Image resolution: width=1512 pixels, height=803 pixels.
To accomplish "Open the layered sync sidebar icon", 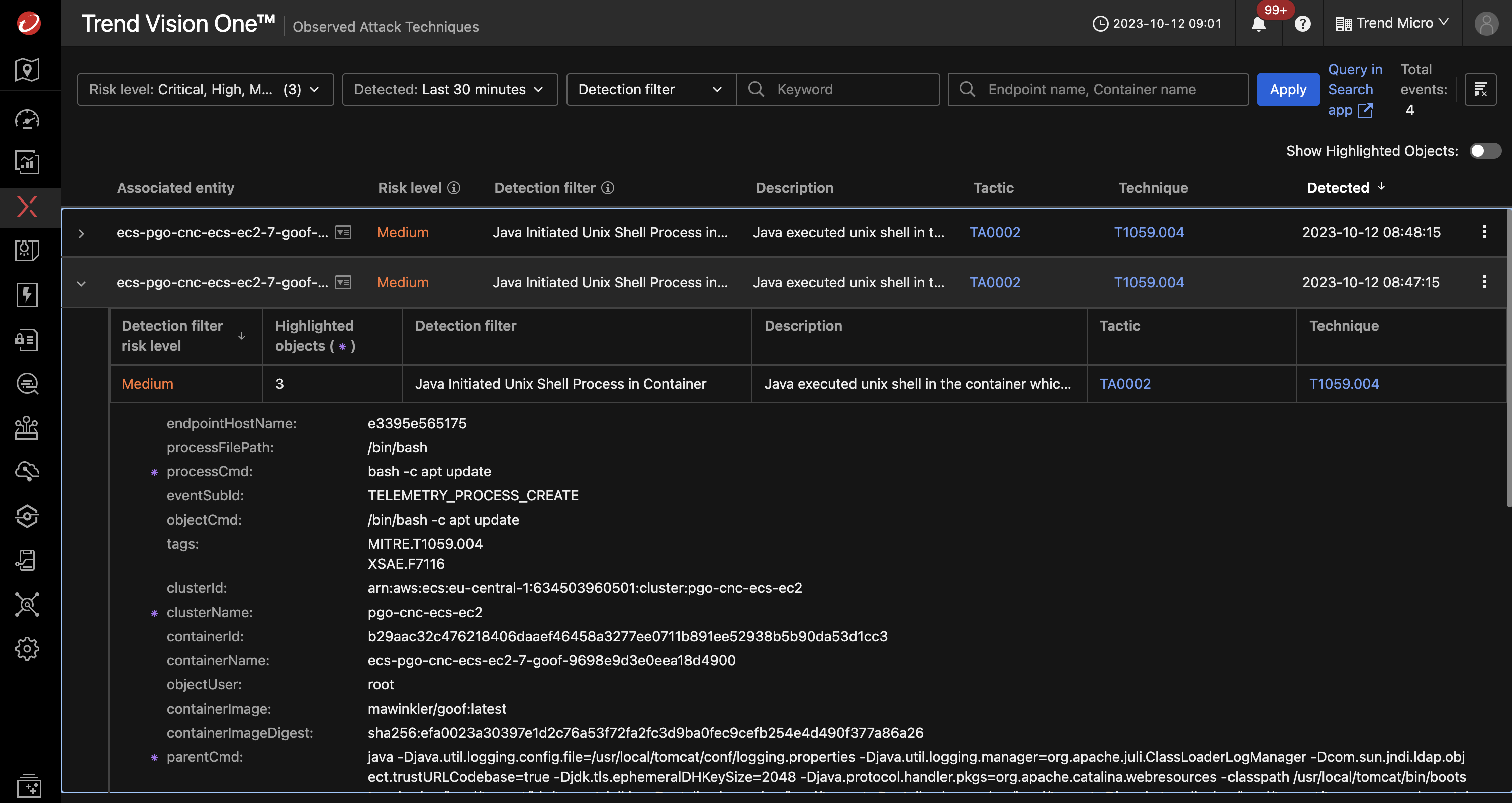I will (x=27, y=517).
